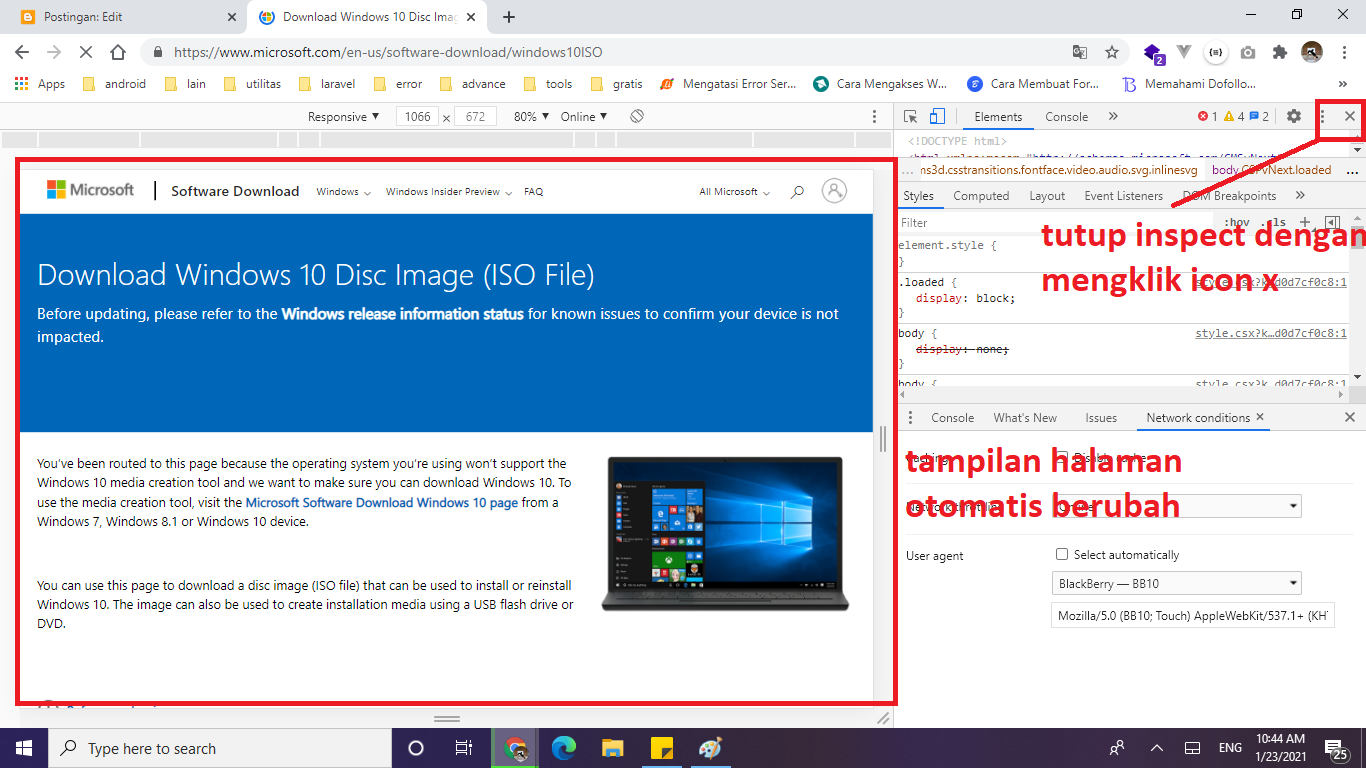Open the Online throttling dropdown
Image resolution: width=1366 pixels, height=768 pixels.
pyautogui.click(x=584, y=116)
